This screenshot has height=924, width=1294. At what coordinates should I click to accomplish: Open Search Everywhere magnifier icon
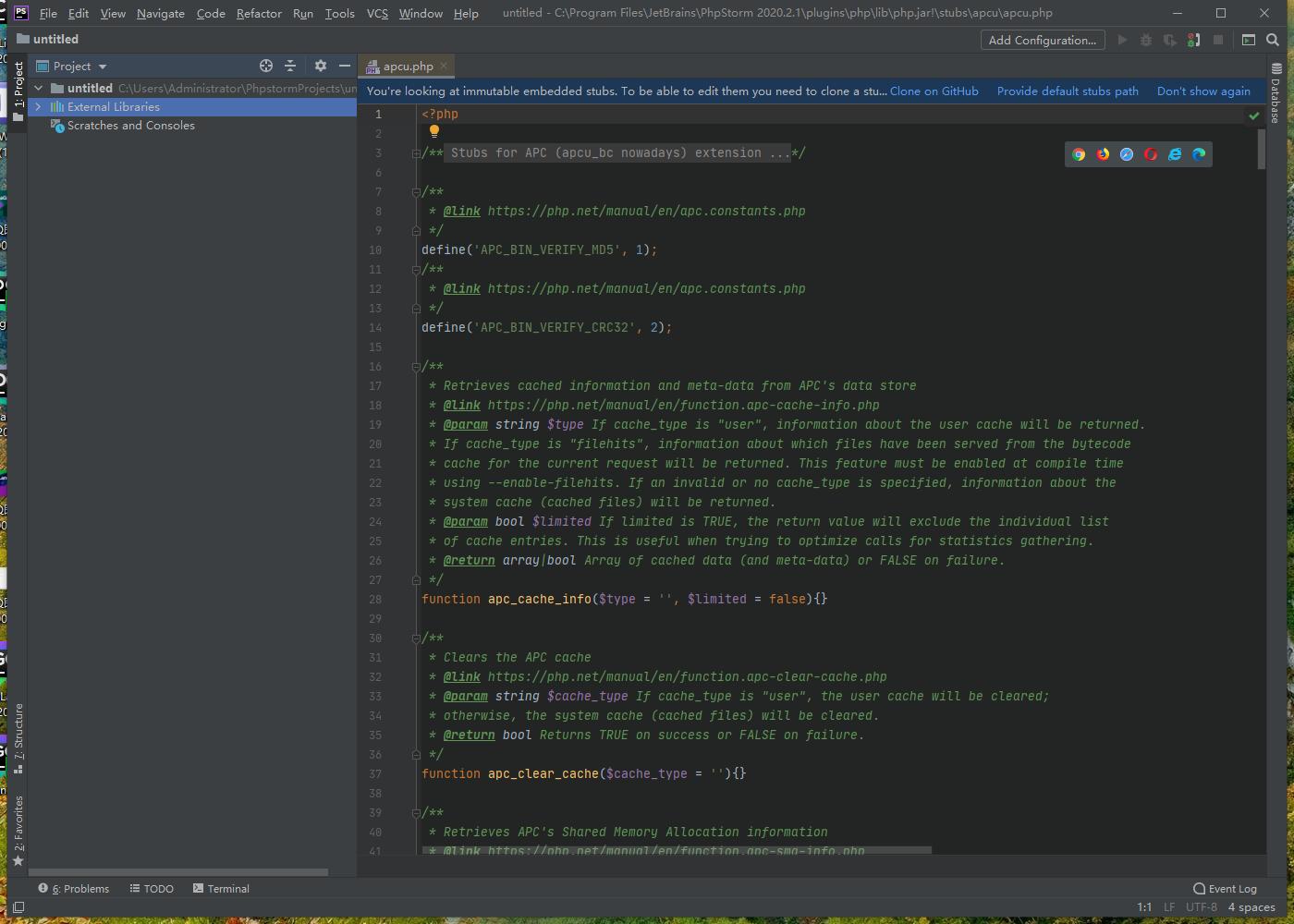pyautogui.click(x=1273, y=40)
